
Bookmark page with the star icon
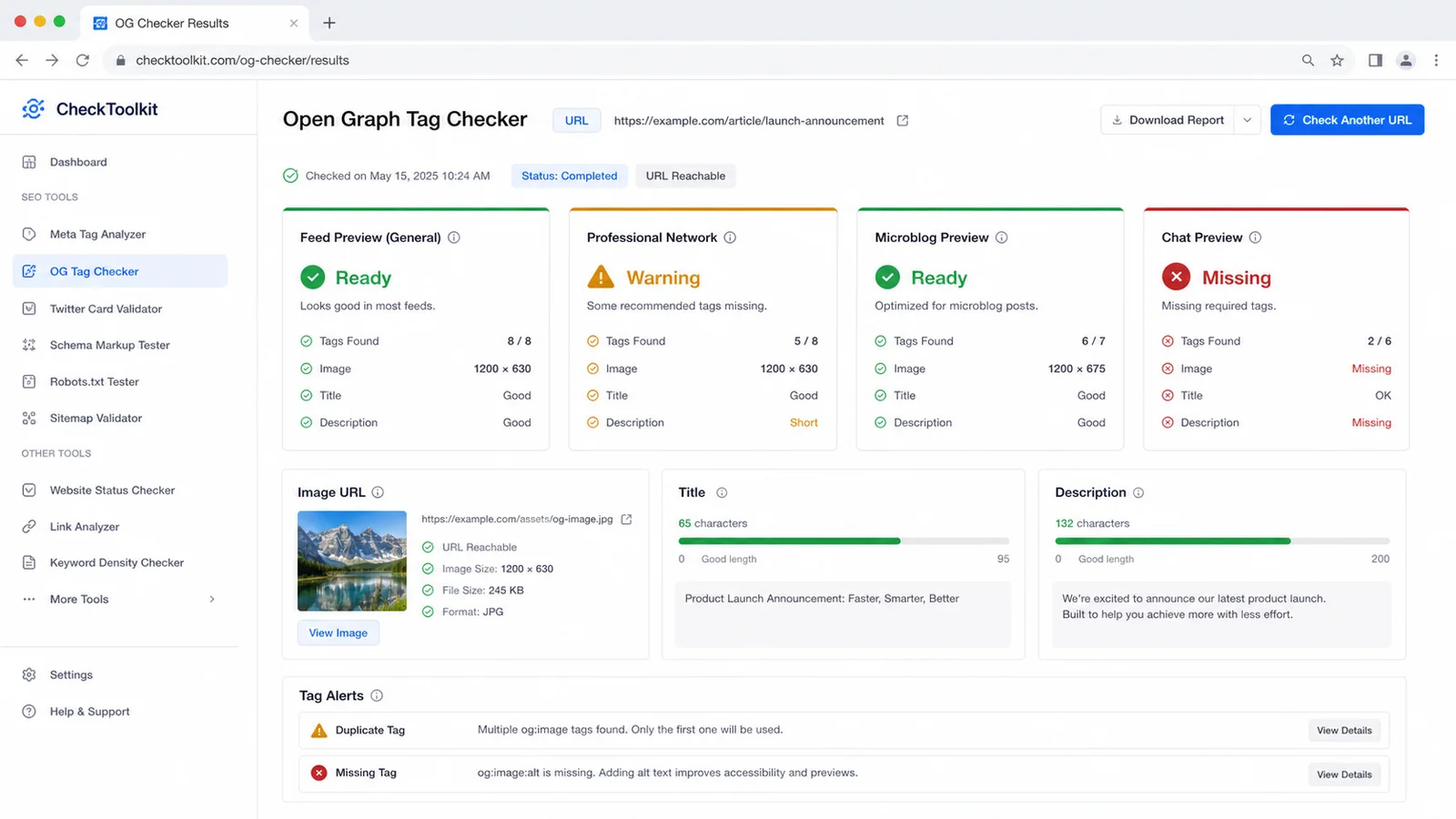click(1337, 60)
